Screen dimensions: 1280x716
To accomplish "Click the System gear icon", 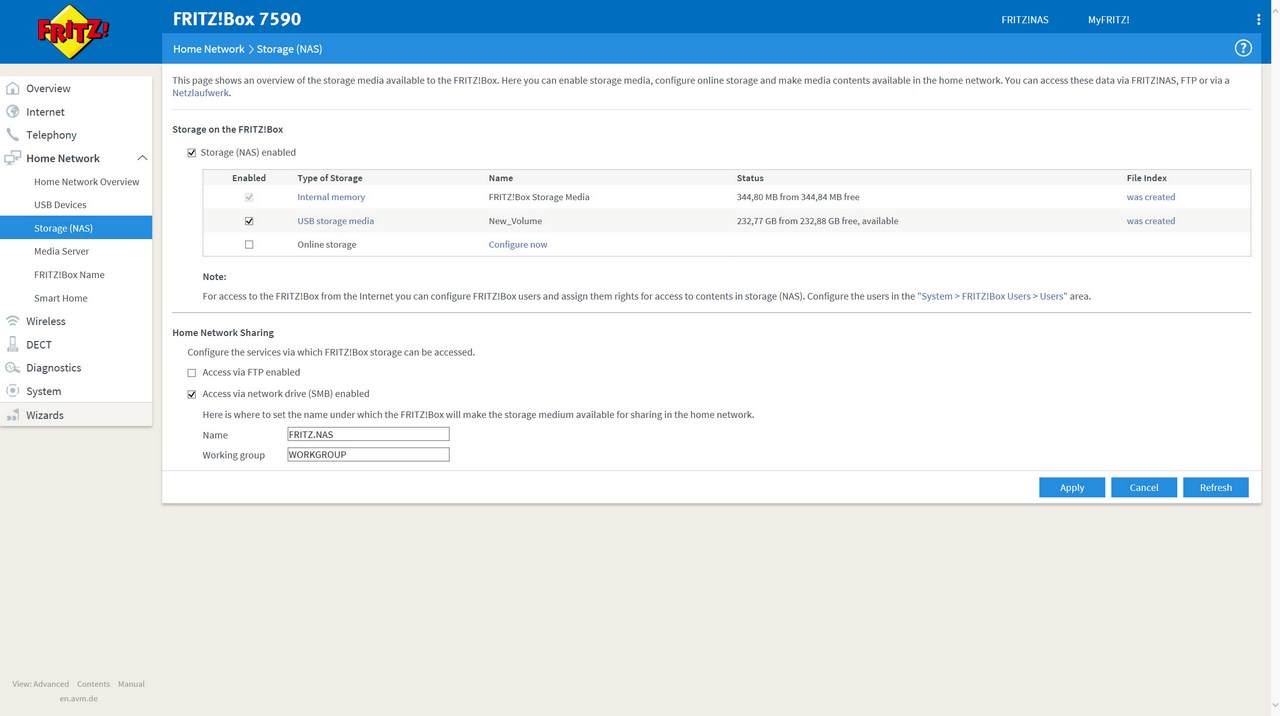I will click(13, 391).
